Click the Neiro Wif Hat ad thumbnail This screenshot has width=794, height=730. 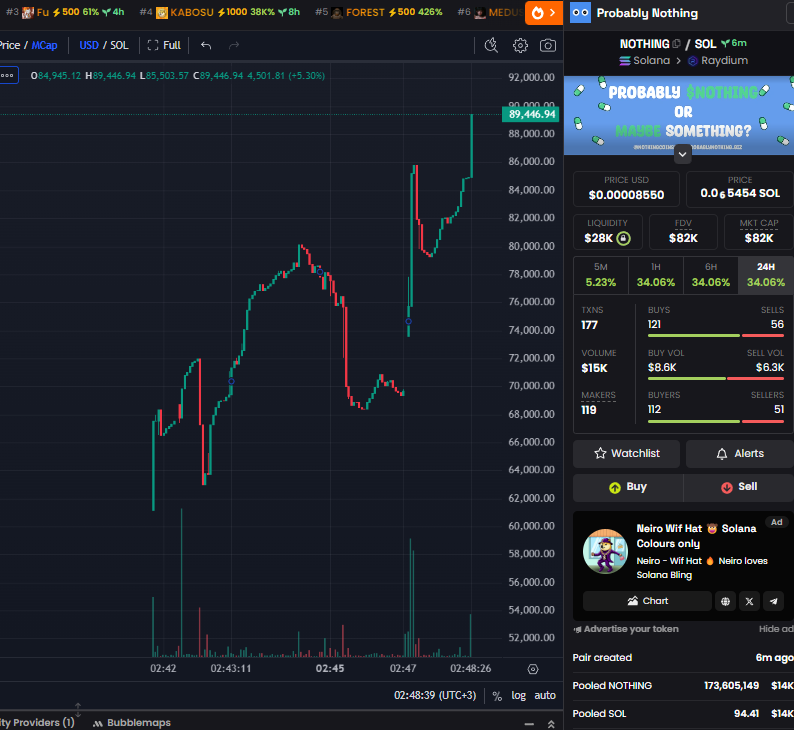click(606, 552)
